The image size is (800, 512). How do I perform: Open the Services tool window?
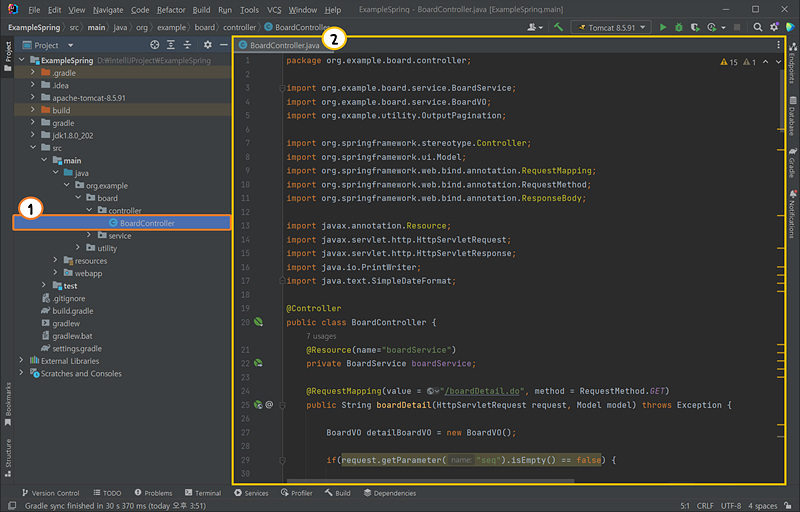[251, 493]
